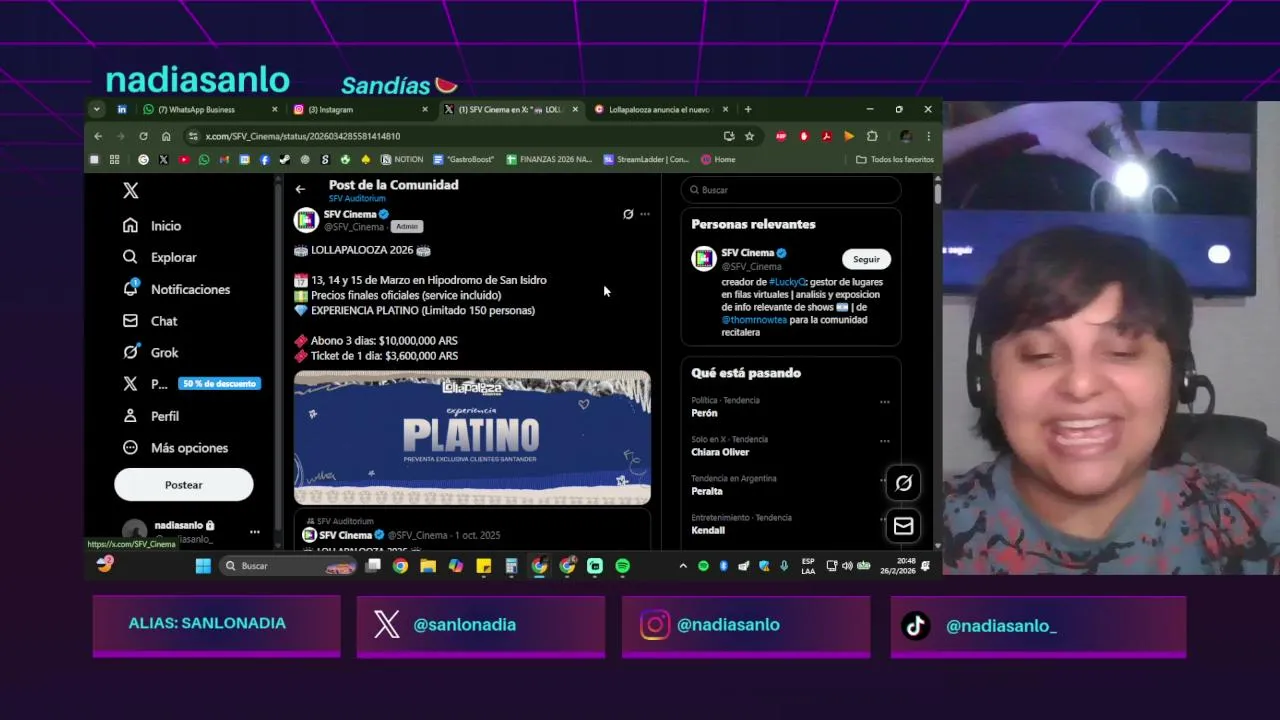The width and height of the screenshot is (1280, 720).
Task: Show hidden system tray icons
Action: pos(683,566)
